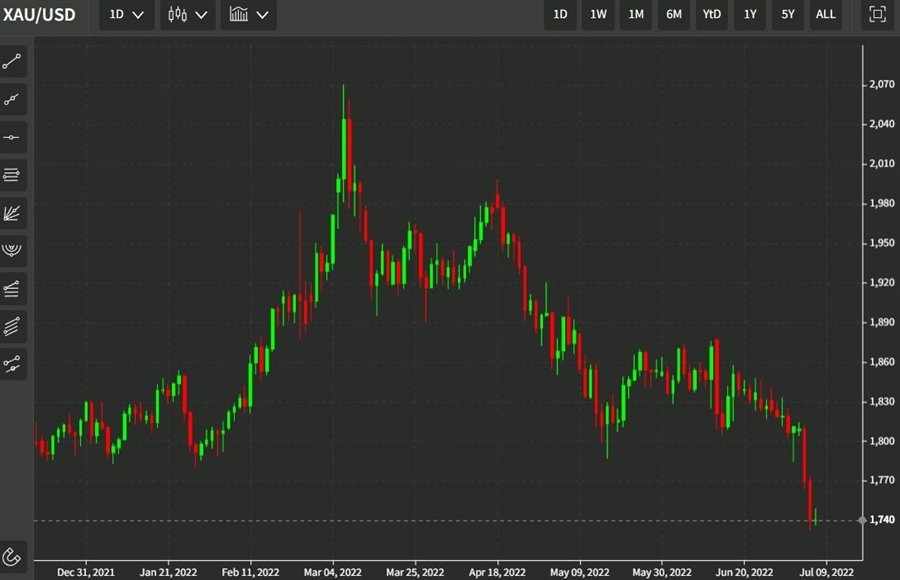Click the 1,980 price axis label

pos(882,203)
